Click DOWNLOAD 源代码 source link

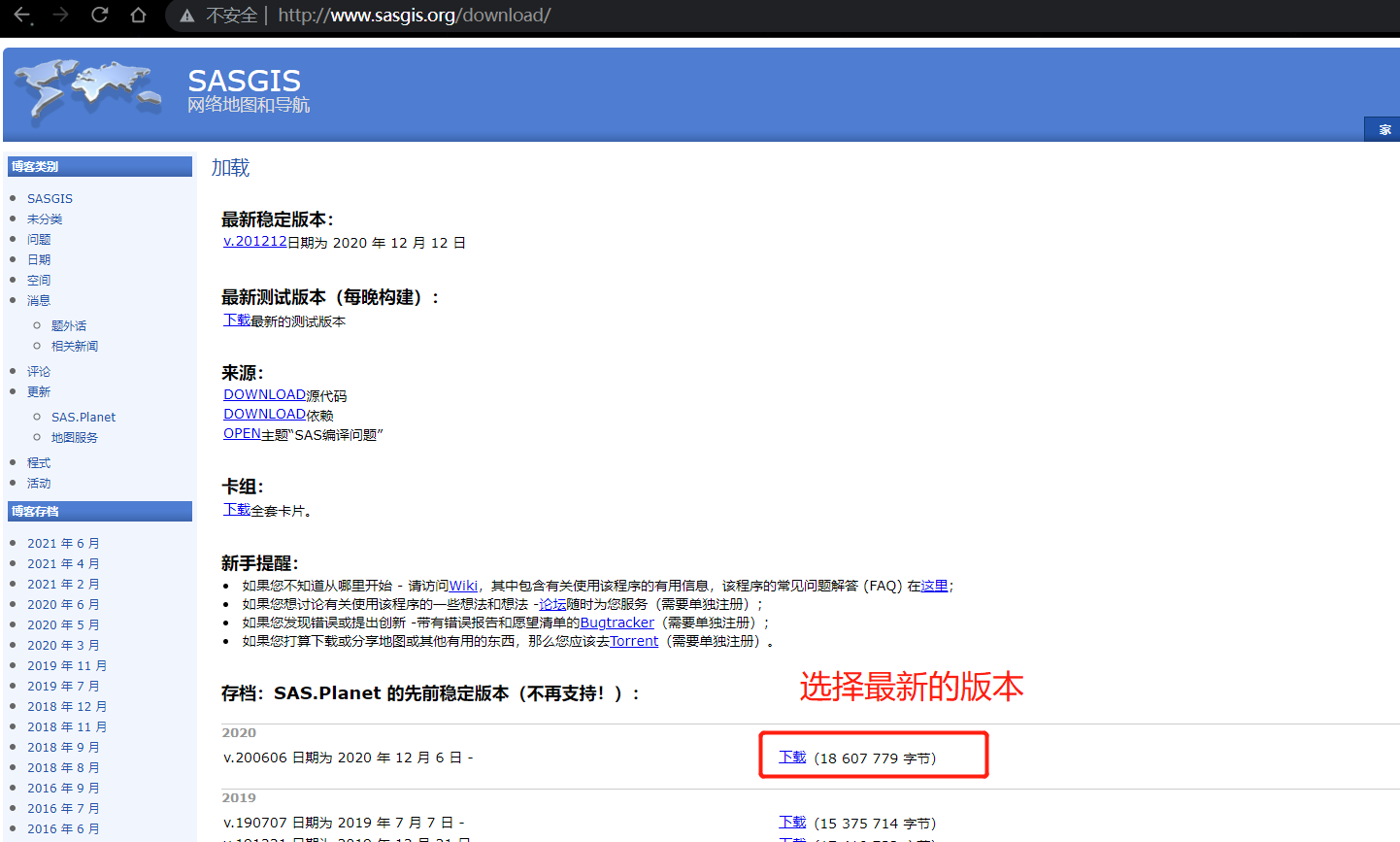tap(264, 394)
